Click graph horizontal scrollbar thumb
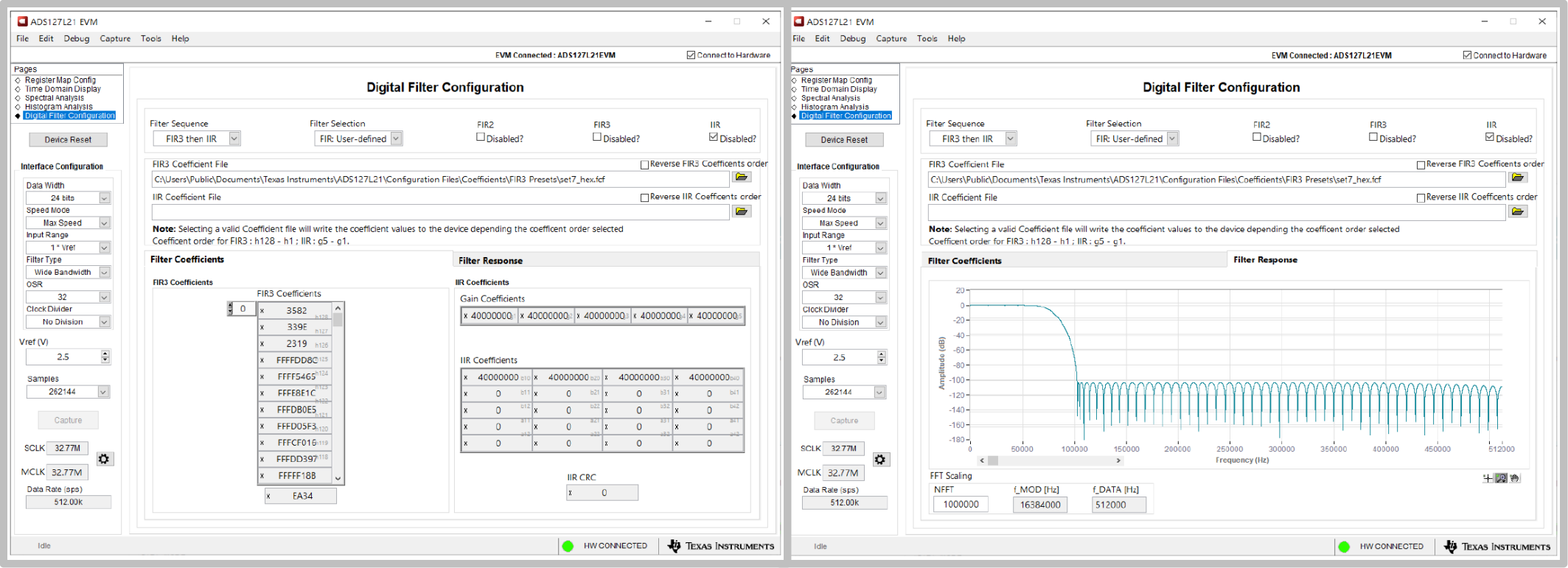The width and height of the screenshot is (1568, 568). [x=993, y=460]
